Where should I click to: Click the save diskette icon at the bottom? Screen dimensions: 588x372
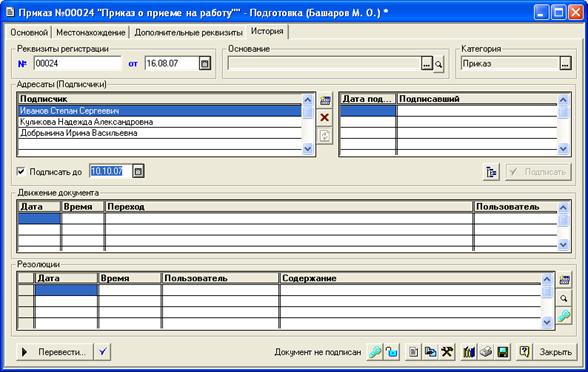point(502,352)
